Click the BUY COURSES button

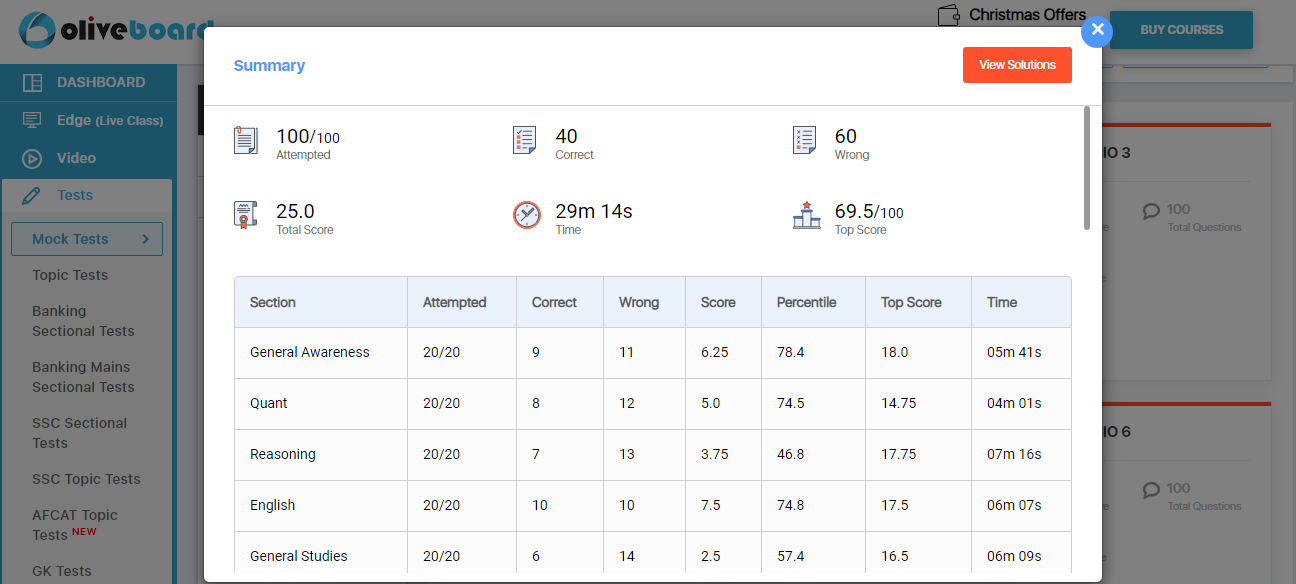[x=1181, y=30]
